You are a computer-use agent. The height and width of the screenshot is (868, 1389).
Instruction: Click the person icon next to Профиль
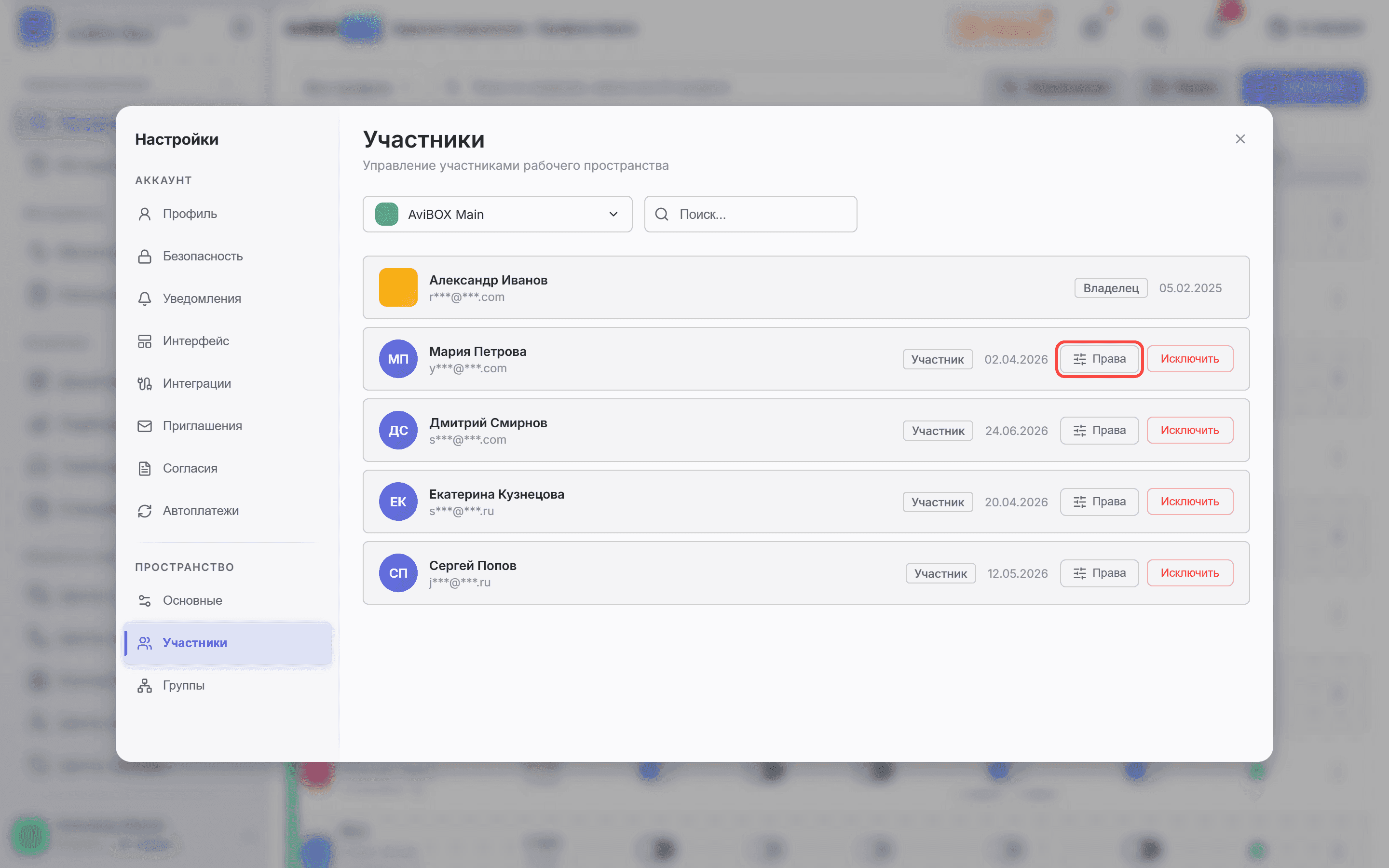(145, 214)
